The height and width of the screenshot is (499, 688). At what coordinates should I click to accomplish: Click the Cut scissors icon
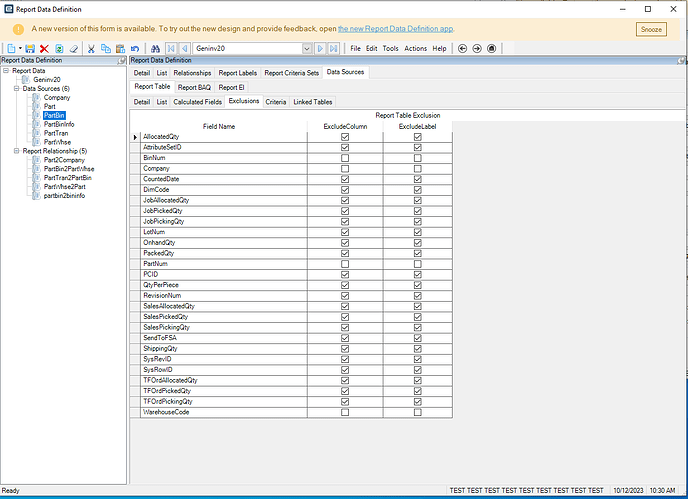click(92, 48)
